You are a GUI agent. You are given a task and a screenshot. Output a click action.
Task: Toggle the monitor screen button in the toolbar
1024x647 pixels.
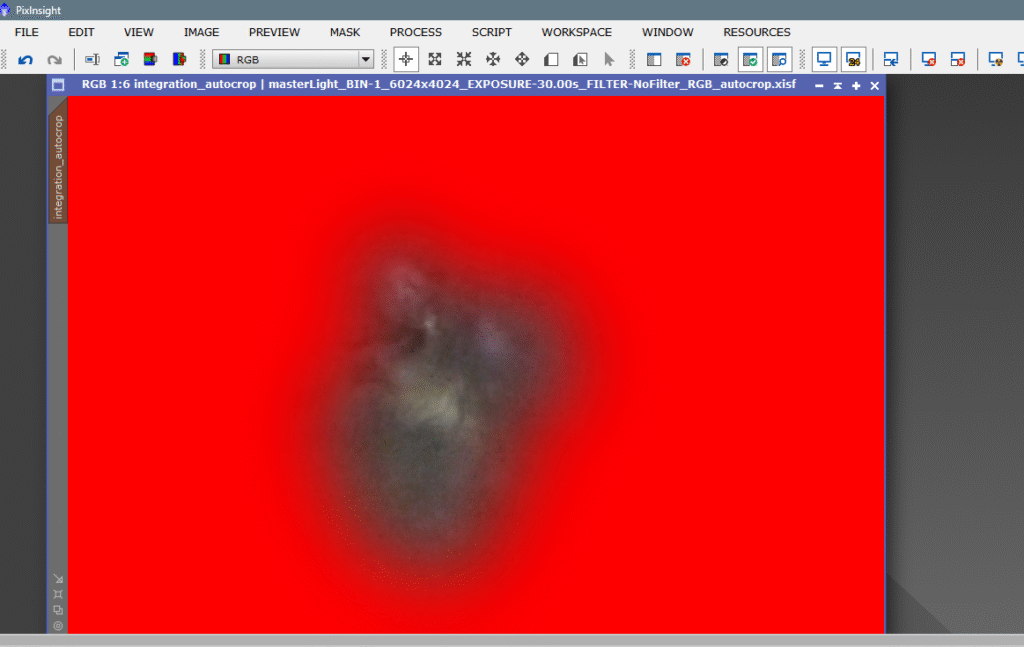tap(824, 60)
